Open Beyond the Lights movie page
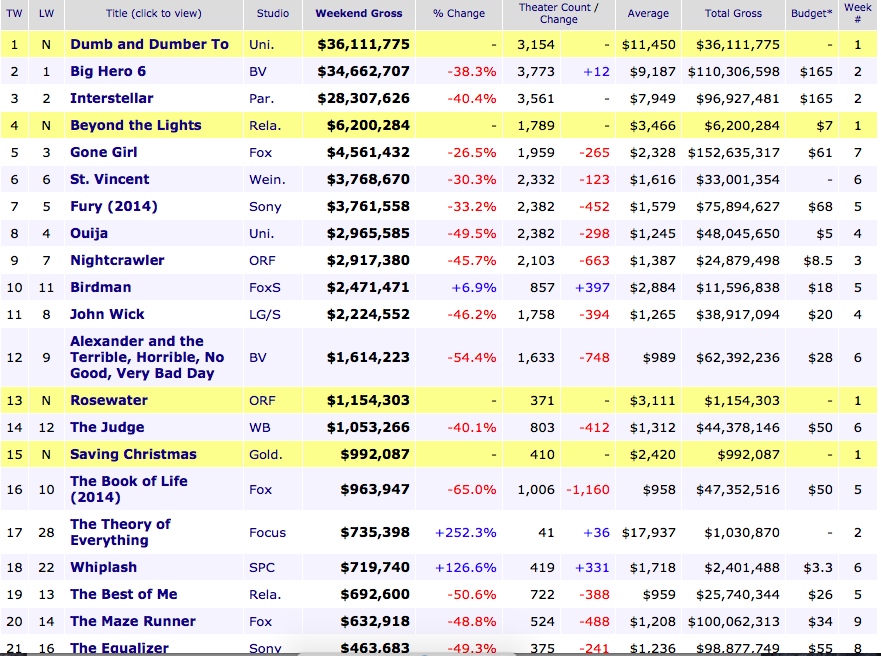881x656 pixels. [x=135, y=125]
